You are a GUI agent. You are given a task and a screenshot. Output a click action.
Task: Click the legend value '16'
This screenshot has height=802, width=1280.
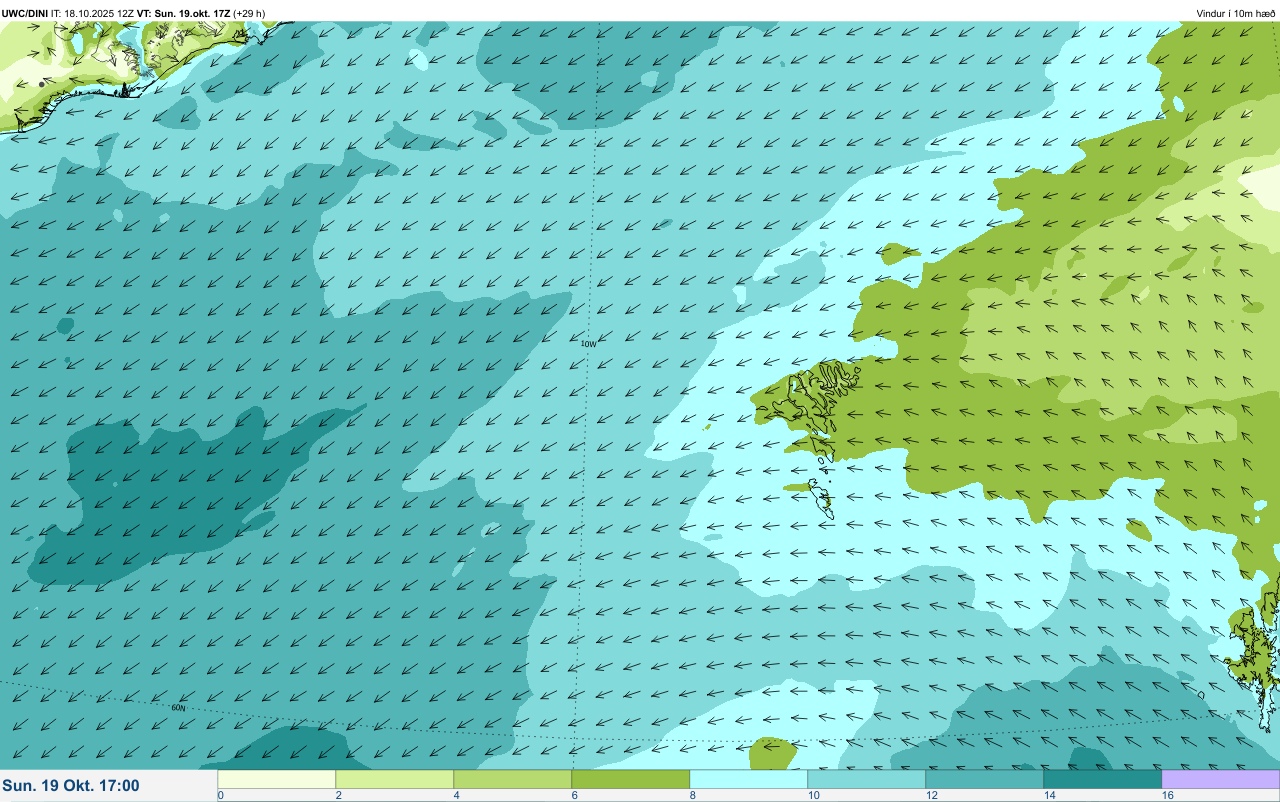coord(1168,795)
